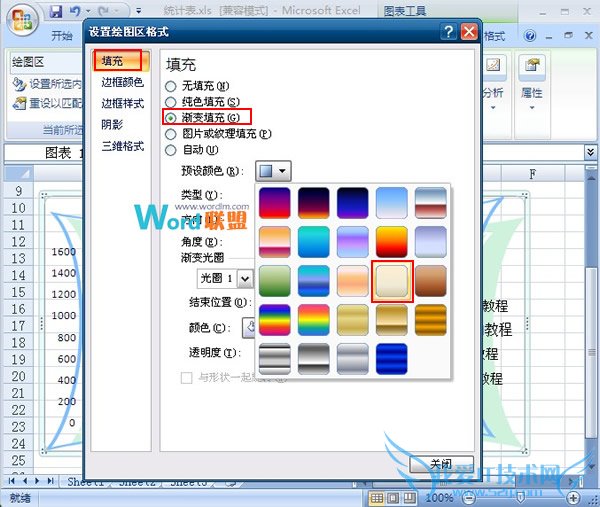Choose the dark navy preset gradient
The width and height of the screenshot is (600, 507).
(353, 203)
